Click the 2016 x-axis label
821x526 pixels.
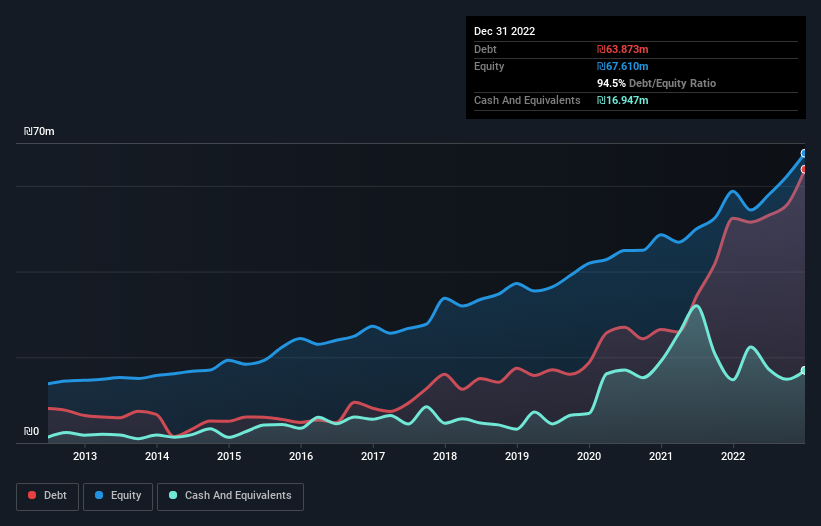(301, 456)
